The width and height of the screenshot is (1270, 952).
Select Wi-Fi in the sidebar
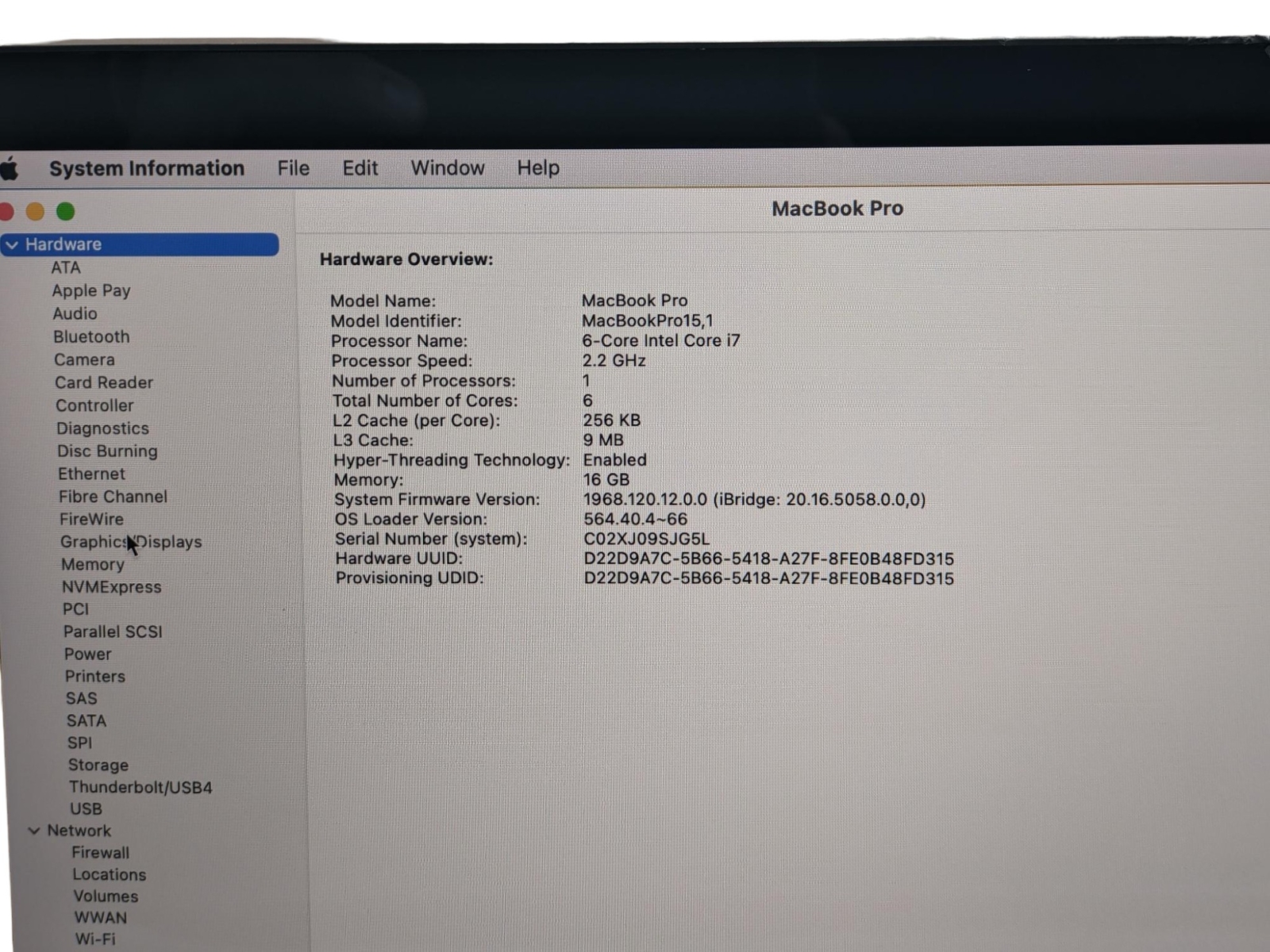(94, 939)
